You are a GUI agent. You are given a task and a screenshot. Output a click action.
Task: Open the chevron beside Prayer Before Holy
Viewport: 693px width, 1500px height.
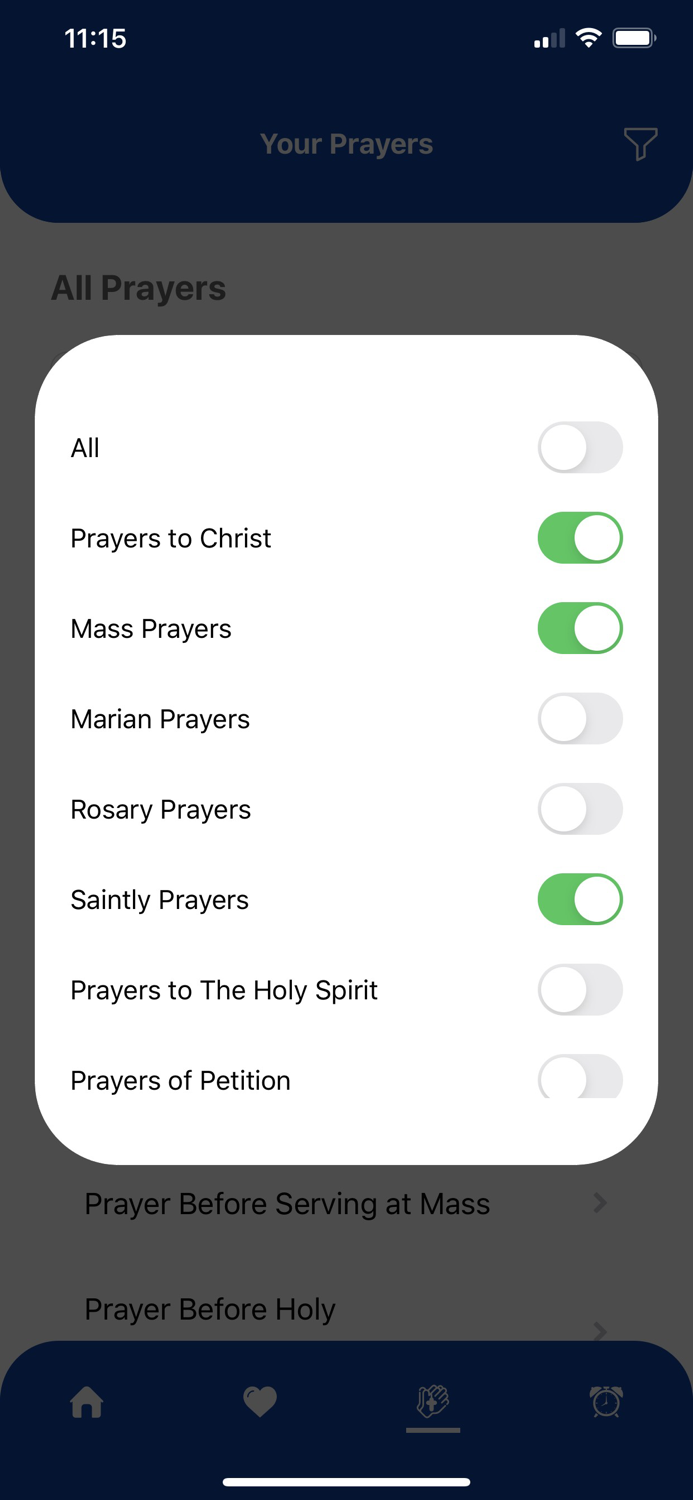600,1331
